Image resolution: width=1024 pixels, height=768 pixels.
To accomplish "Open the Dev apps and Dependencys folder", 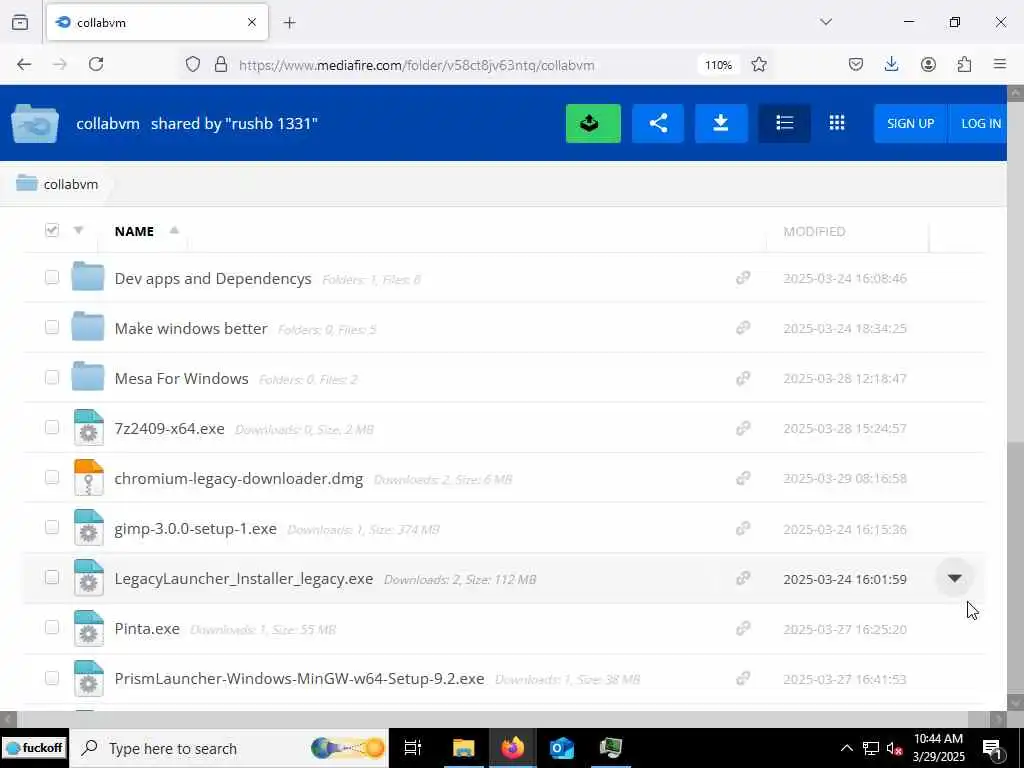I will (213, 279).
